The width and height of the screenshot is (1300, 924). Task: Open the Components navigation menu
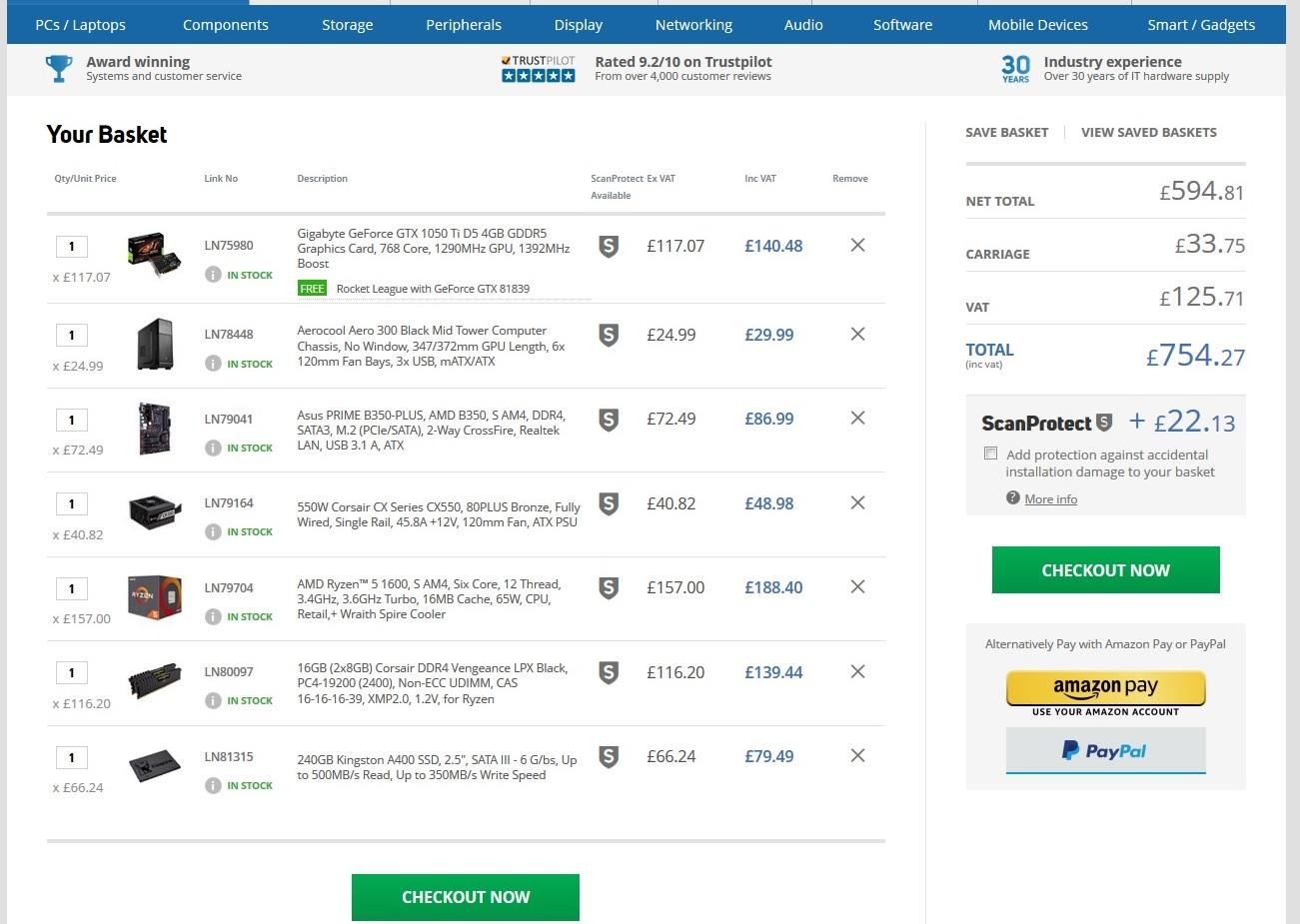tap(226, 25)
